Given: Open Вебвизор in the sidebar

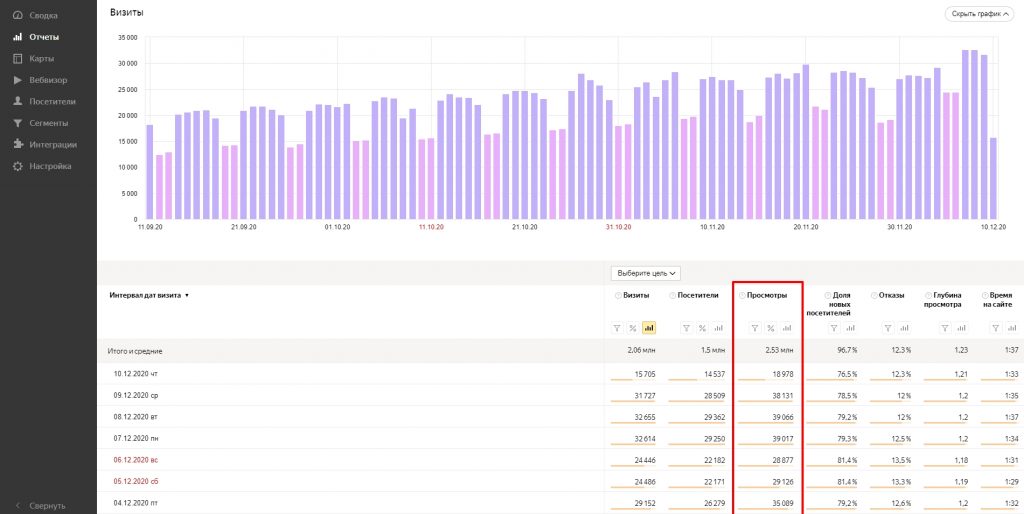Looking at the screenshot, I should pos(48,80).
